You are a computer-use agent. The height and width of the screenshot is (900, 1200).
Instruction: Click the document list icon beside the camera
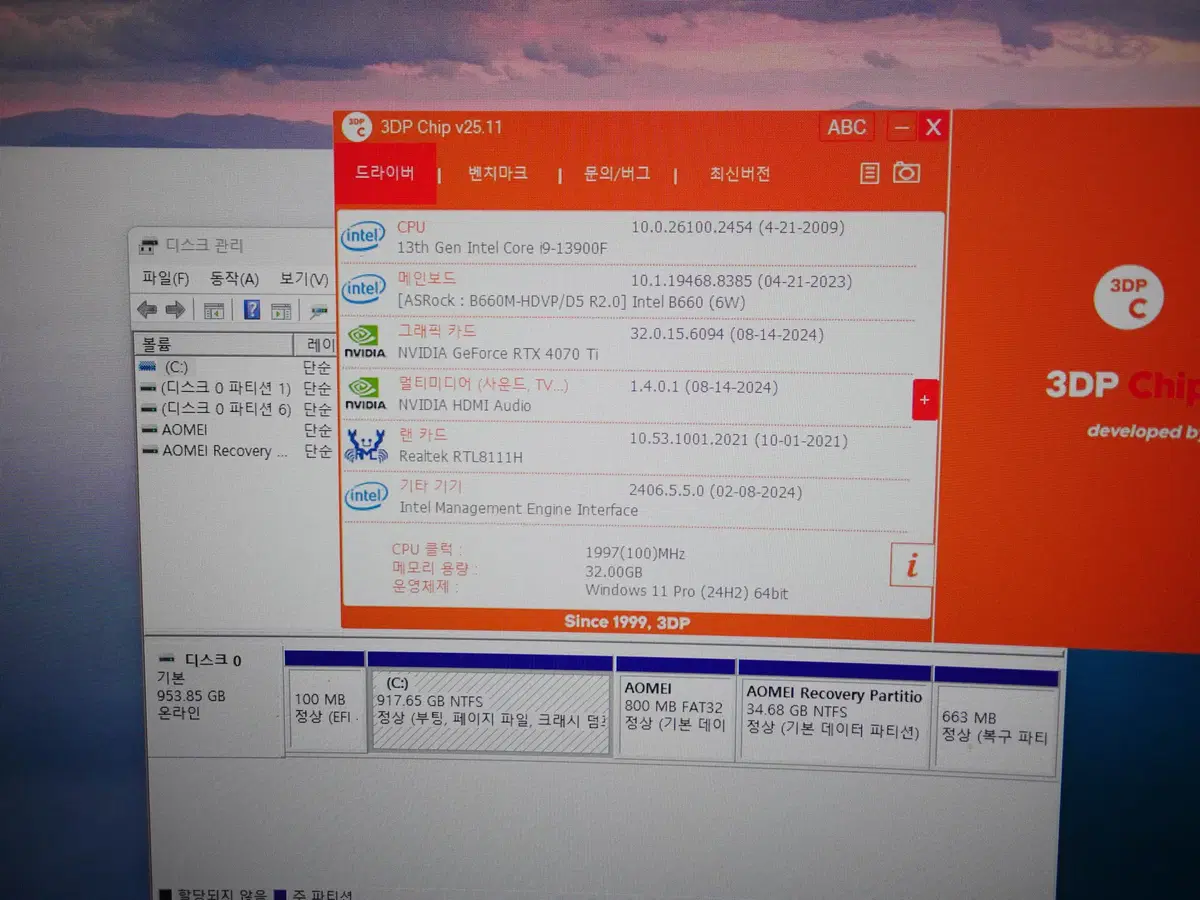point(870,173)
